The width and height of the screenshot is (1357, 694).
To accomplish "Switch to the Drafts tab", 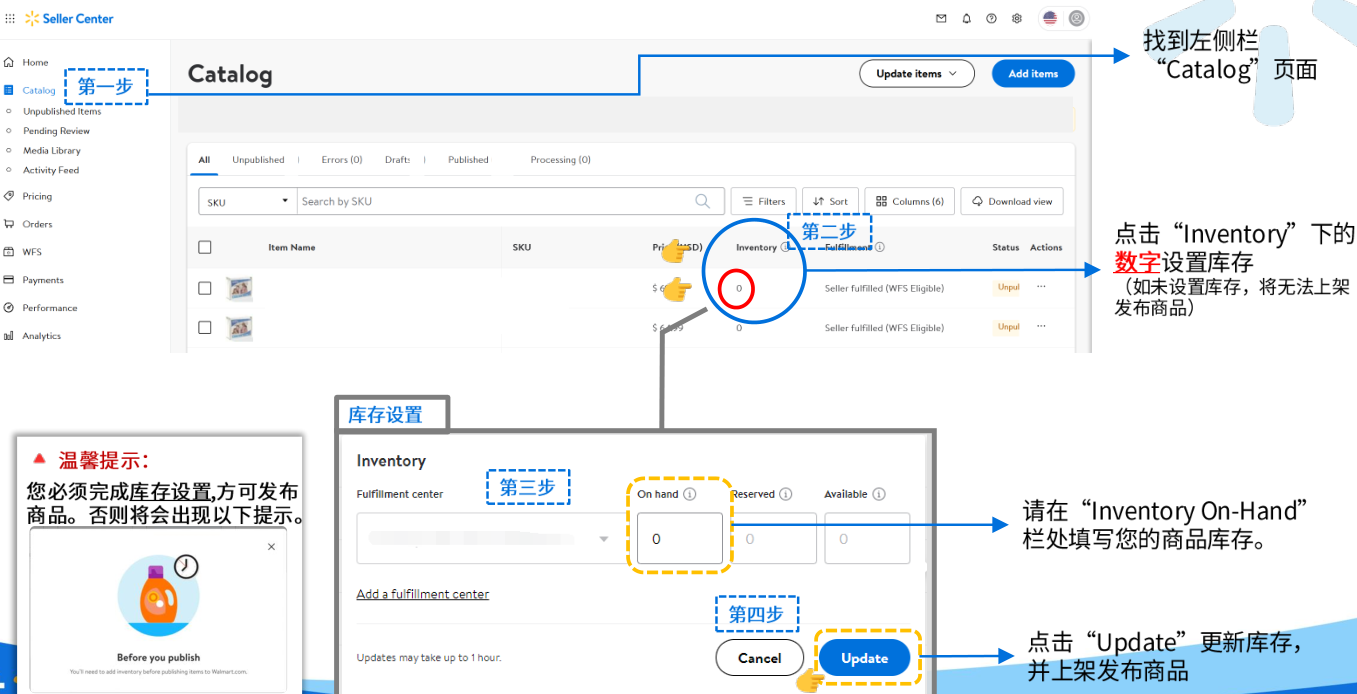I will click(398, 160).
